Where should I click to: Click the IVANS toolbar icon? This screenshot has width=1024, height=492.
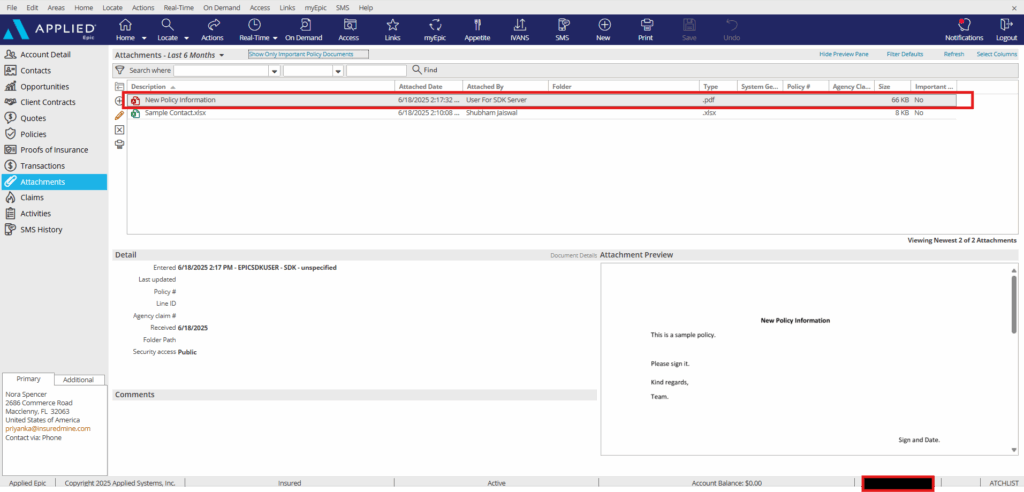tap(520, 25)
